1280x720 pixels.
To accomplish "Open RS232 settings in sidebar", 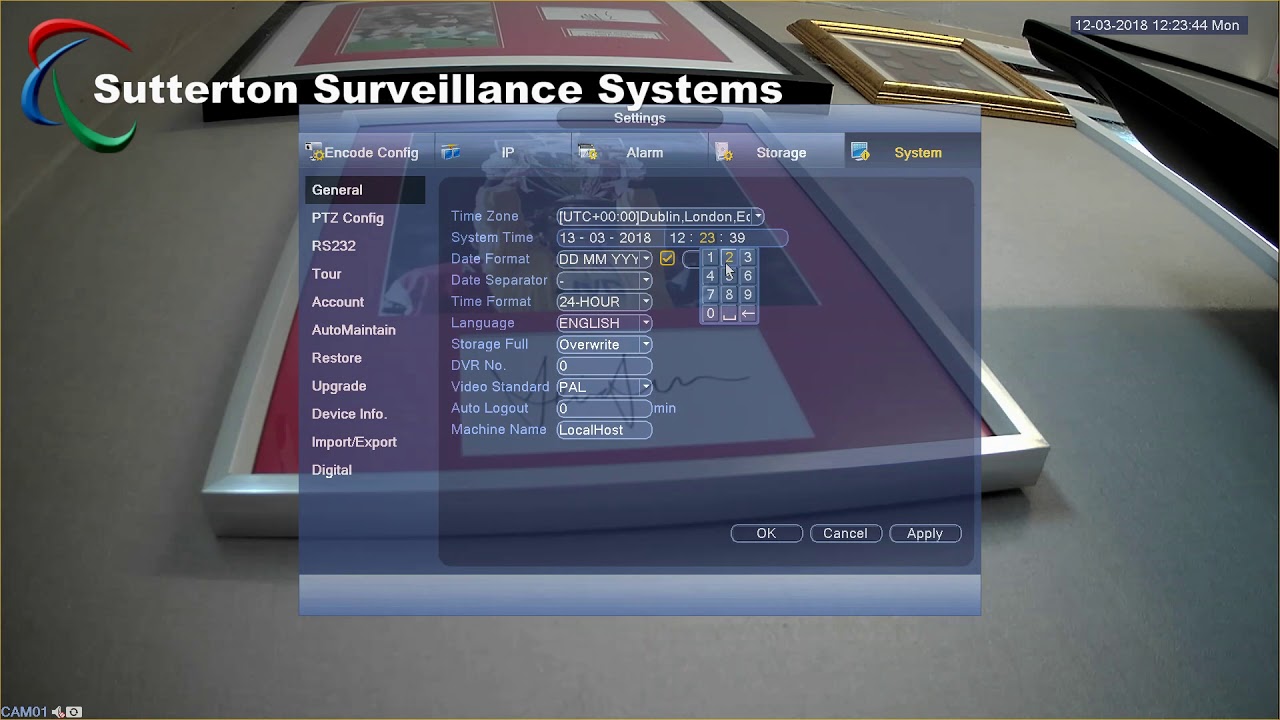I will [x=333, y=246].
